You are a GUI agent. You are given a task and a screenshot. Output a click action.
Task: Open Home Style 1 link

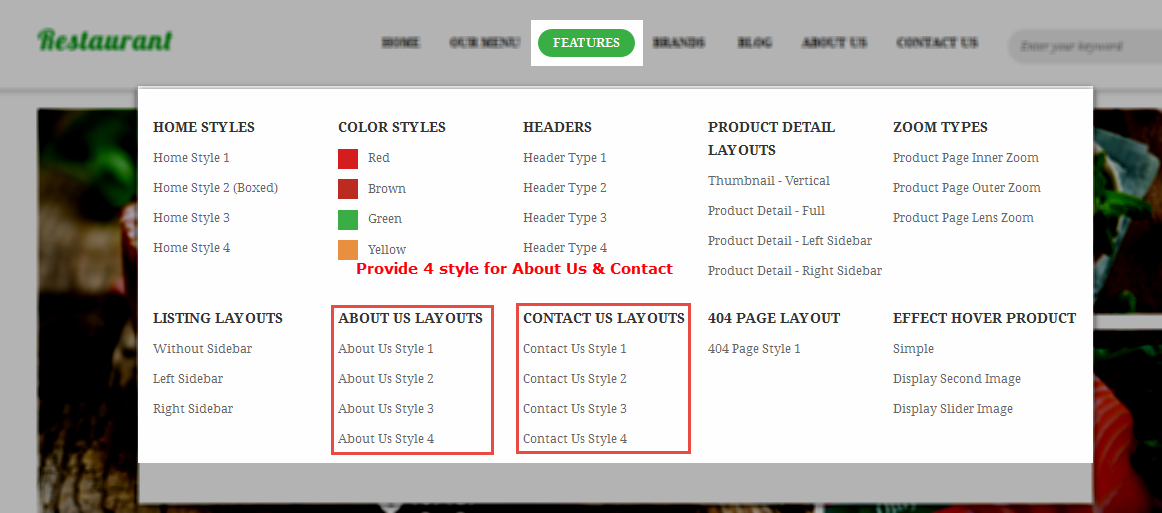[x=191, y=158]
